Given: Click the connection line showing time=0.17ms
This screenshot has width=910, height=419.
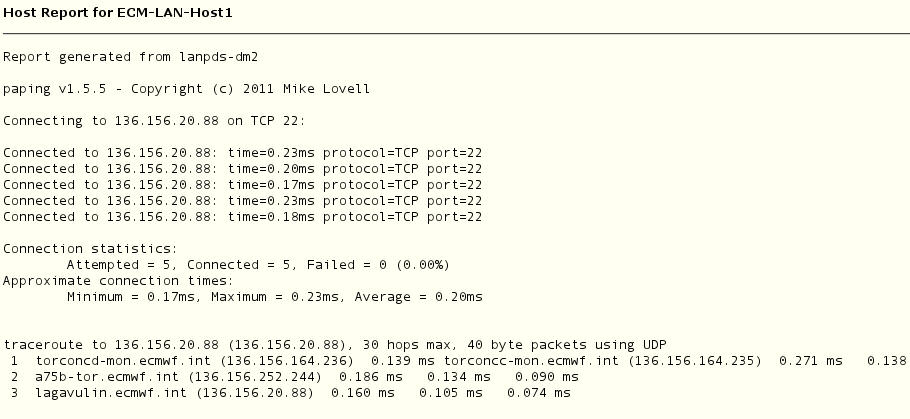Looking at the screenshot, I should [243, 185].
